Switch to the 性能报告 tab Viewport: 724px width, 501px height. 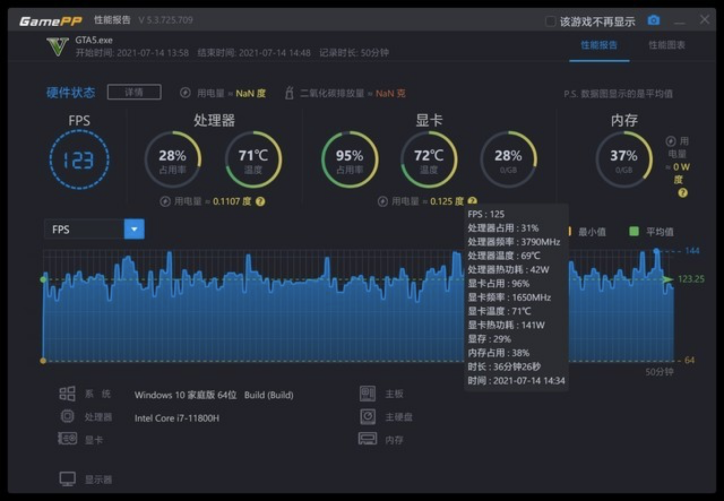point(600,45)
